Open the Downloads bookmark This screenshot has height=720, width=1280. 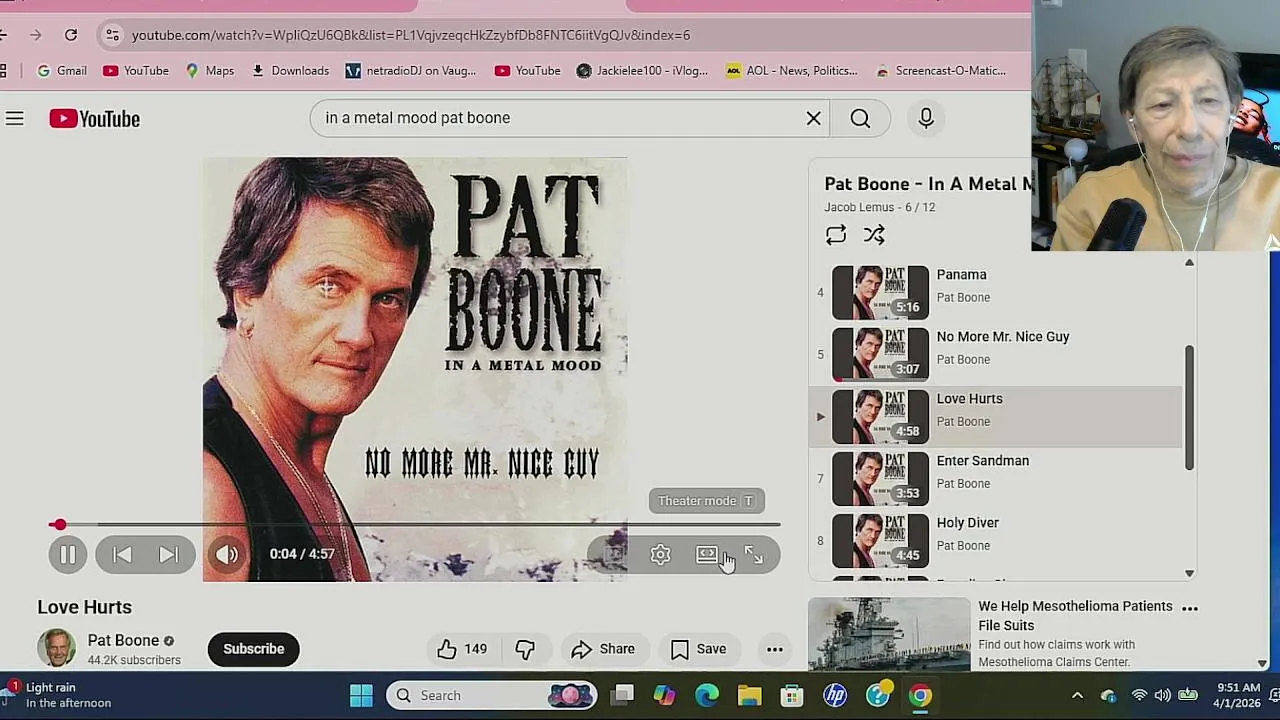(x=290, y=71)
